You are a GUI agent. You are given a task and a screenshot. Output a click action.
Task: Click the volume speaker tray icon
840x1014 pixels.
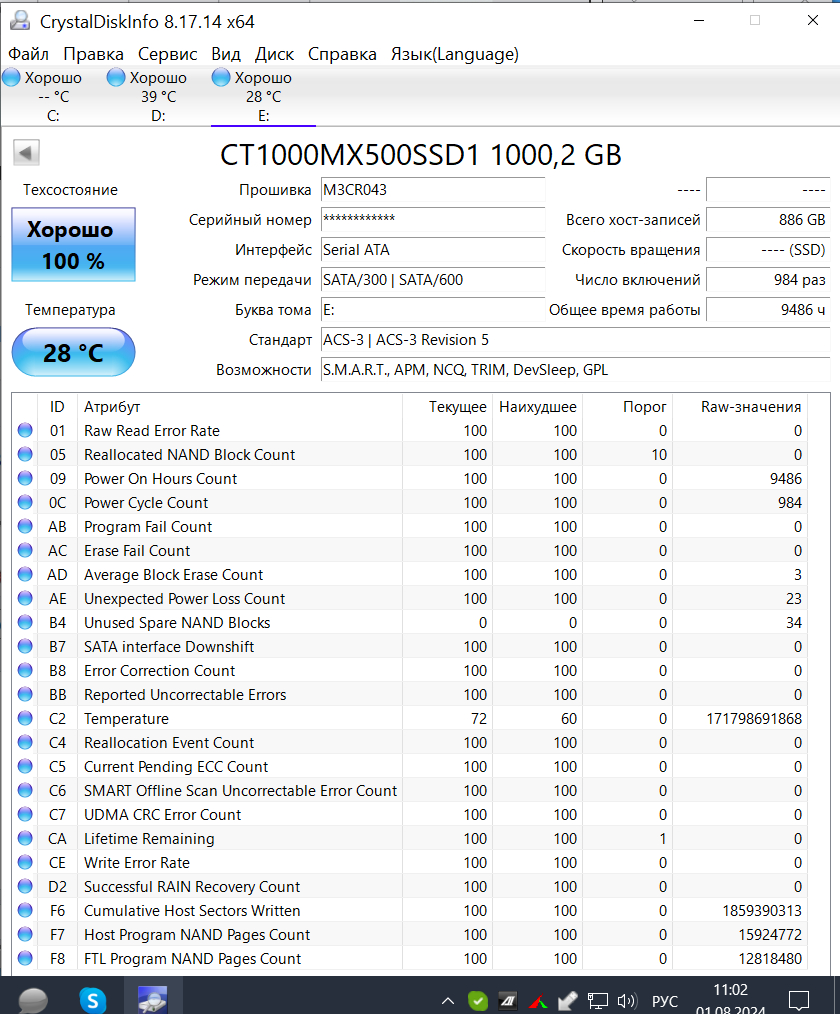(627, 1001)
